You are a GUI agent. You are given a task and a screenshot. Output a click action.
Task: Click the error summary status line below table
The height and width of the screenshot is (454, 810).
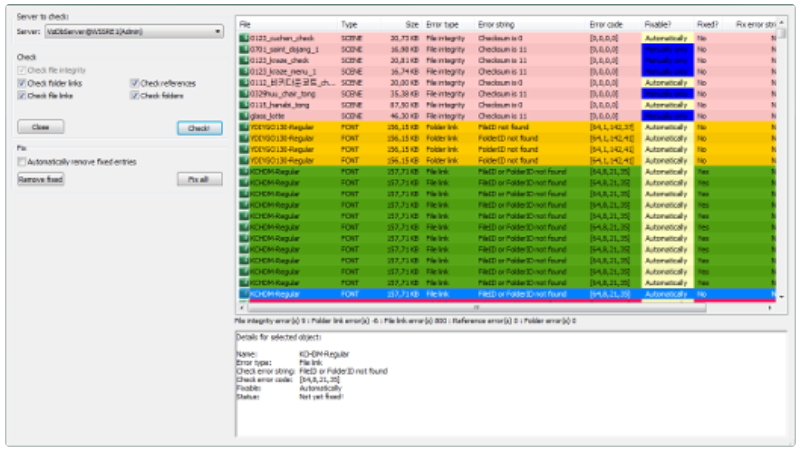(406, 321)
